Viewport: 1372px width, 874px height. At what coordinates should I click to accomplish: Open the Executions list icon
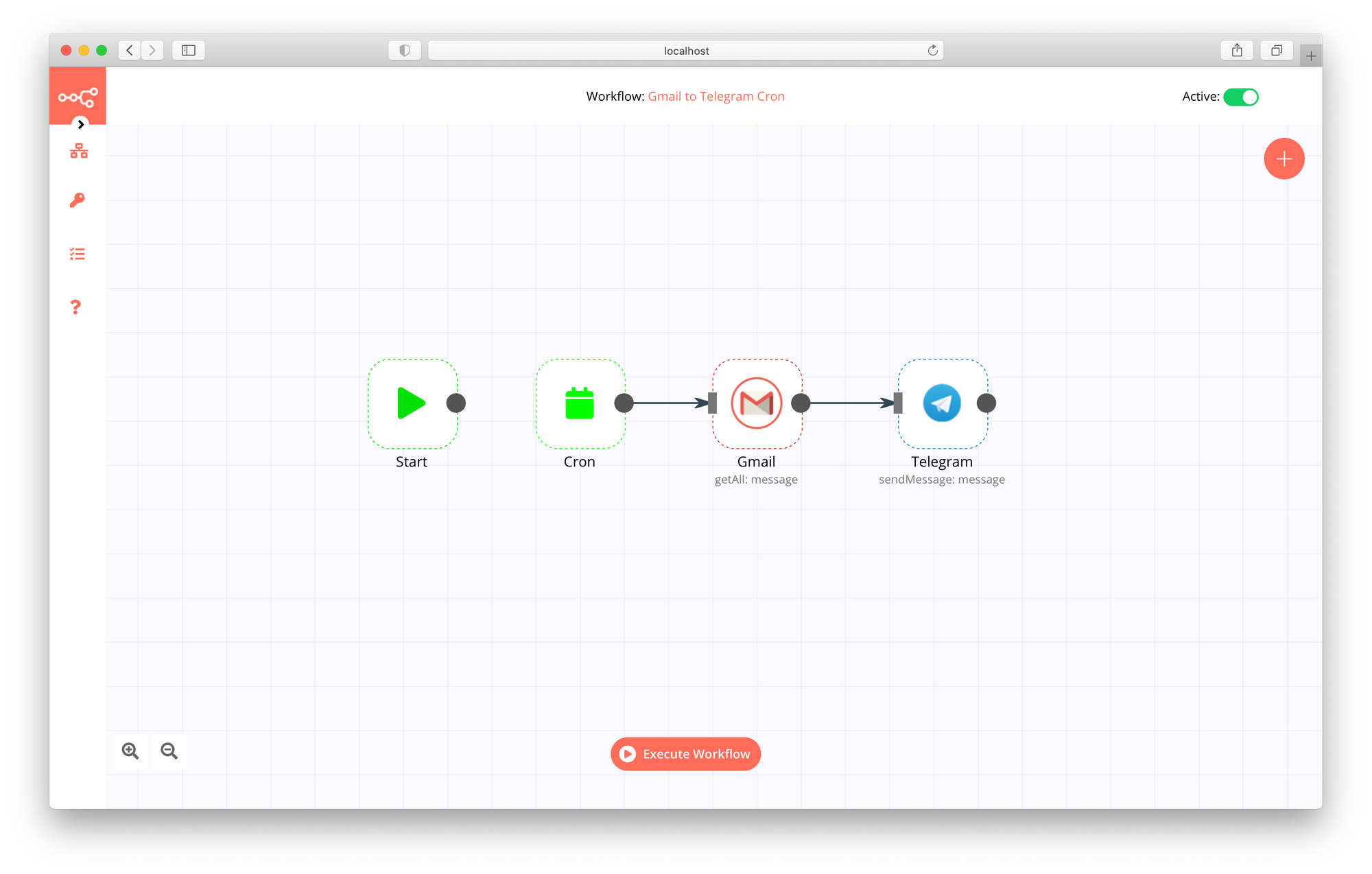pos(77,255)
